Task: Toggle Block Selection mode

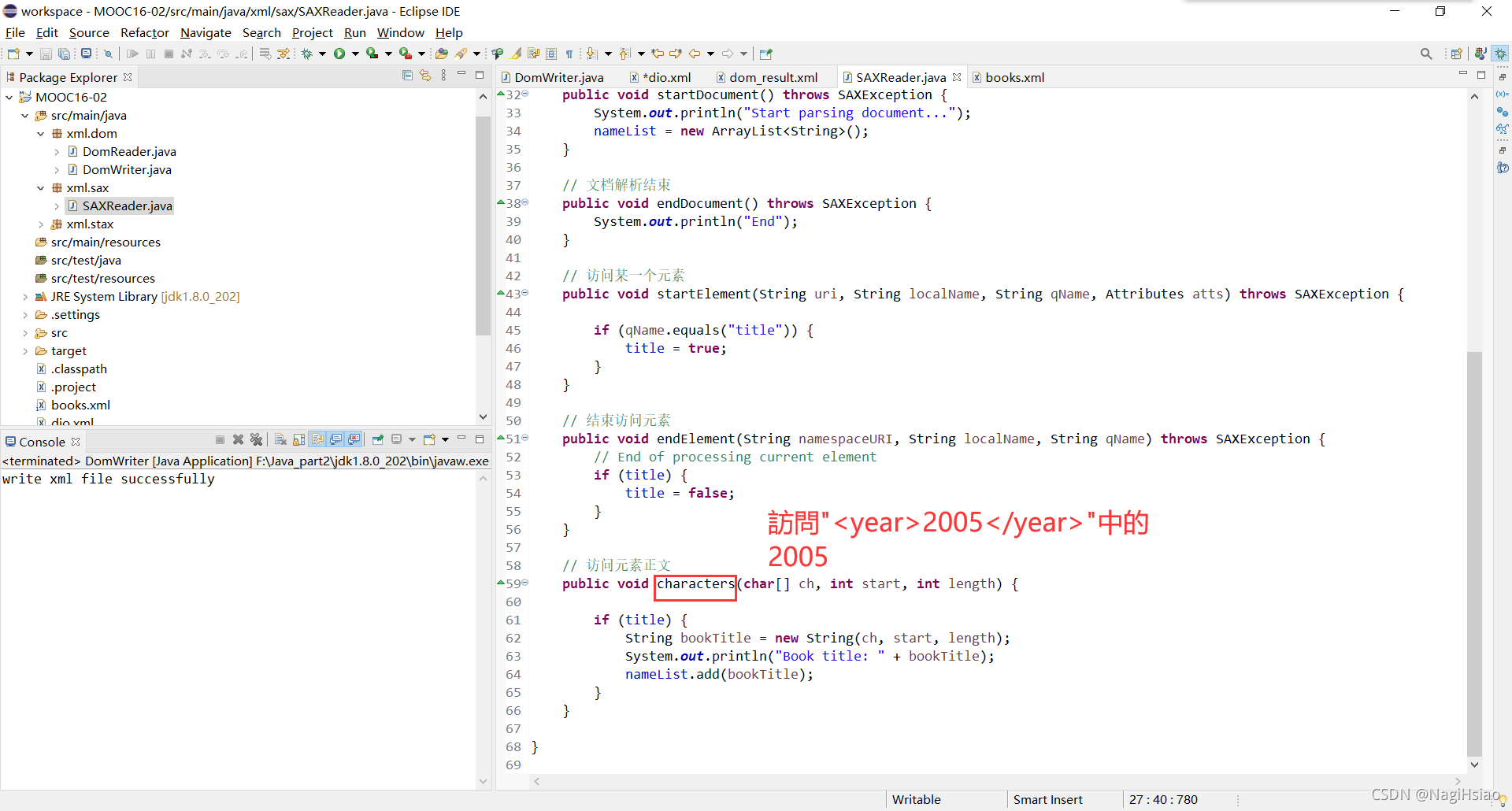Action: point(551,54)
